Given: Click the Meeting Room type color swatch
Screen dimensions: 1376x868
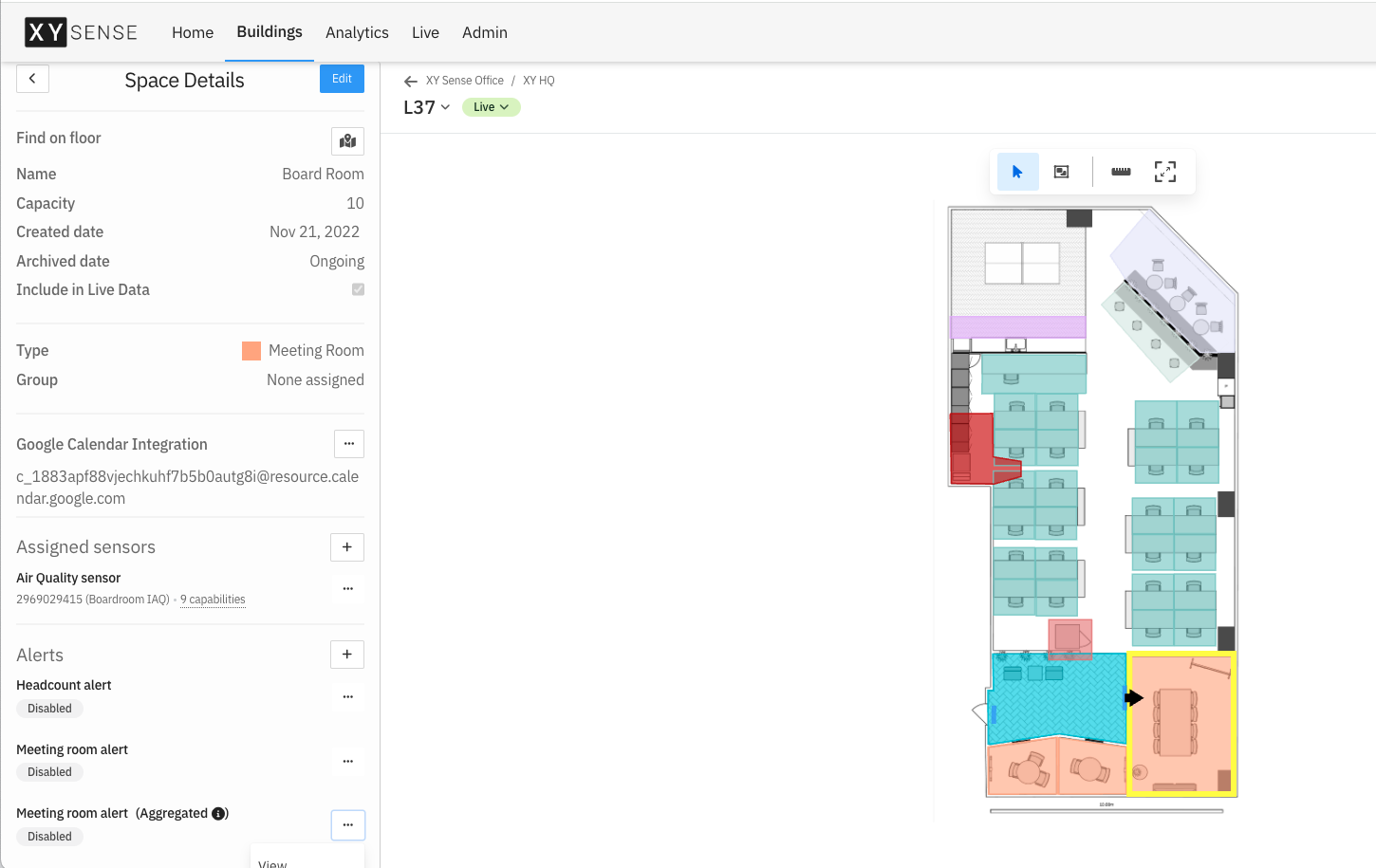Looking at the screenshot, I should click(251, 351).
